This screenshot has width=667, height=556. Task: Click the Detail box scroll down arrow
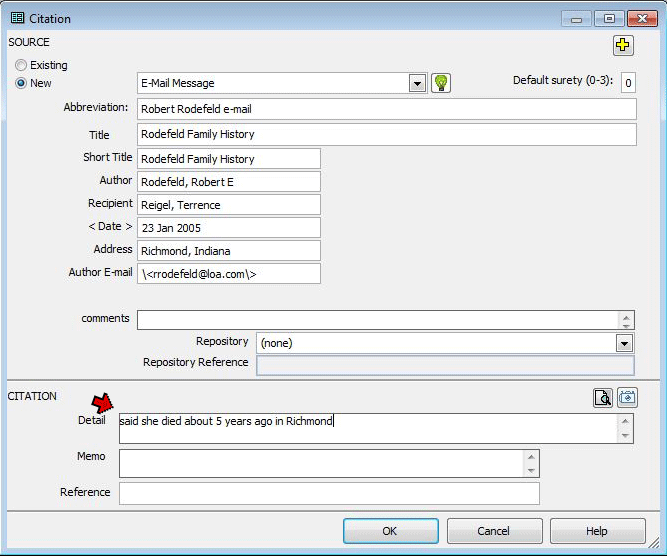(x=625, y=436)
